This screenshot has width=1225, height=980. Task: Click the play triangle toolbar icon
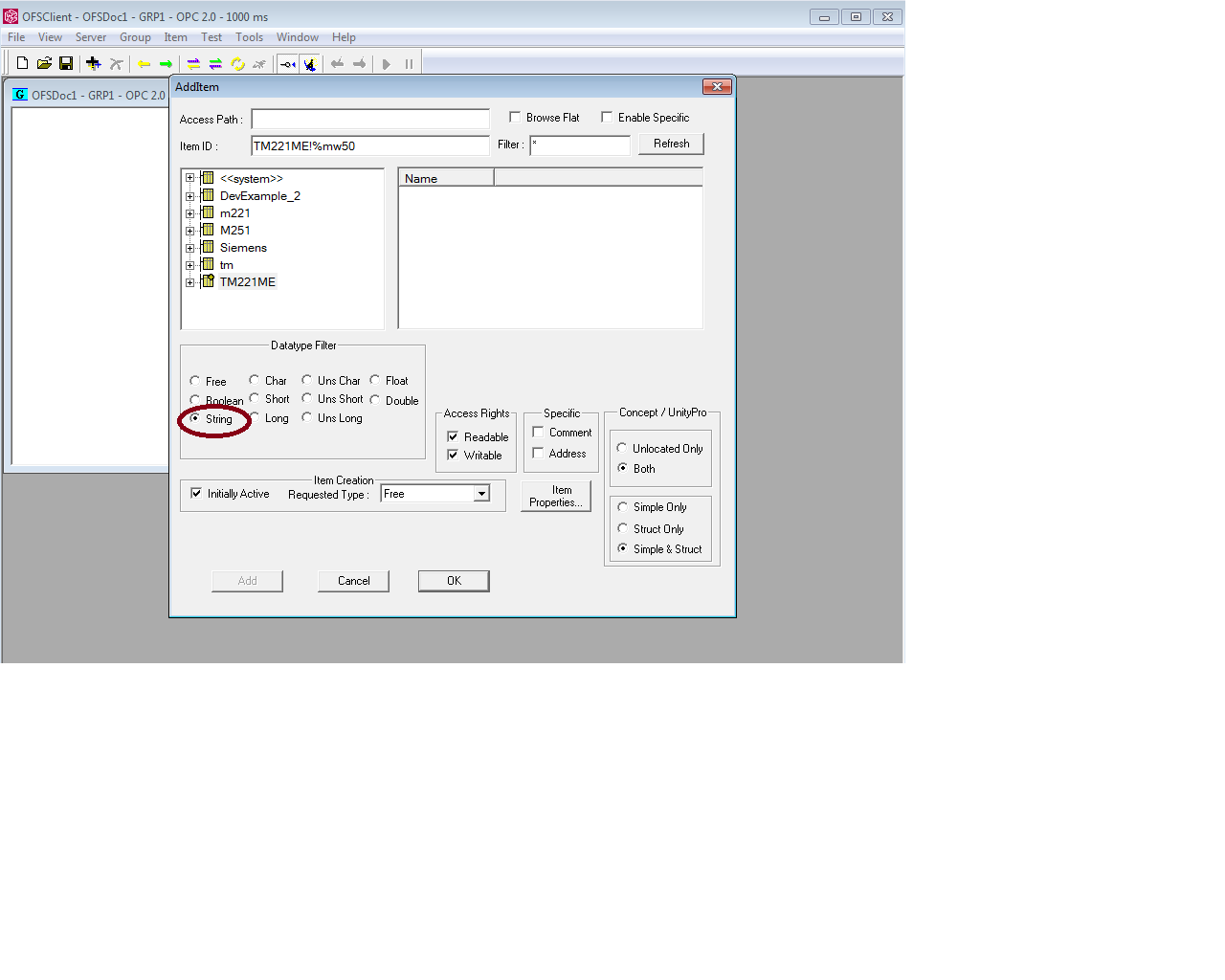tap(387, 64)
